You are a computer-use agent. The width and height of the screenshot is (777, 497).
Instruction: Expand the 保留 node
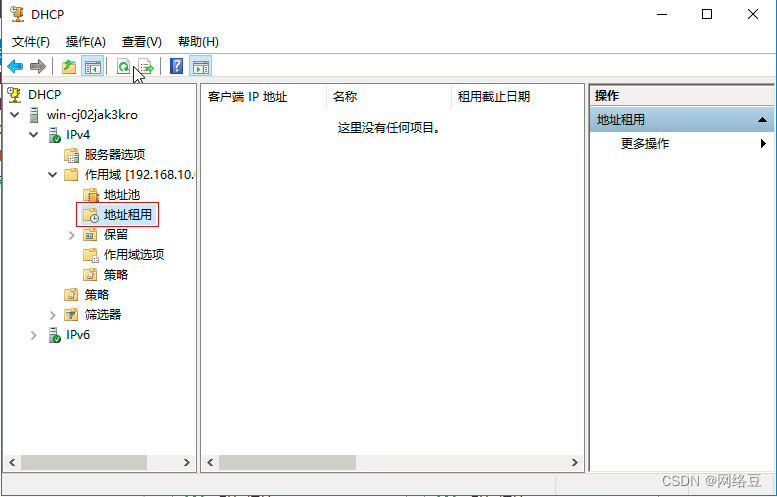click(x=72, y=235)
